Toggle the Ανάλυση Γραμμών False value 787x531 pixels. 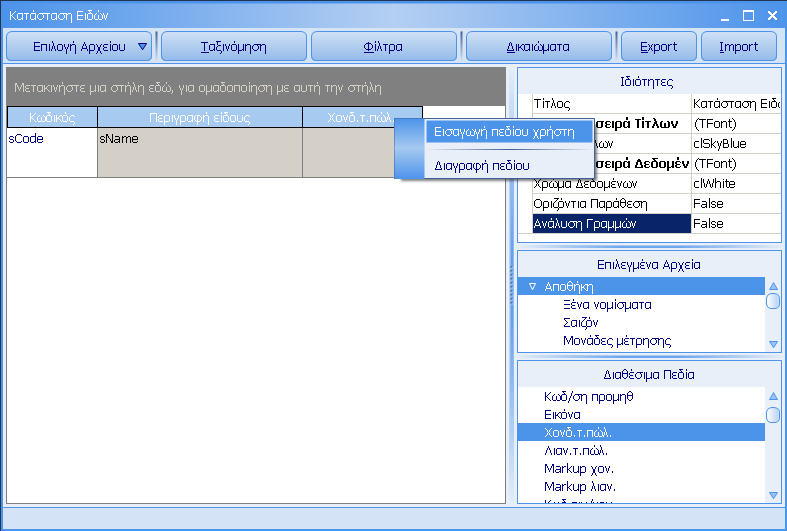736,224
